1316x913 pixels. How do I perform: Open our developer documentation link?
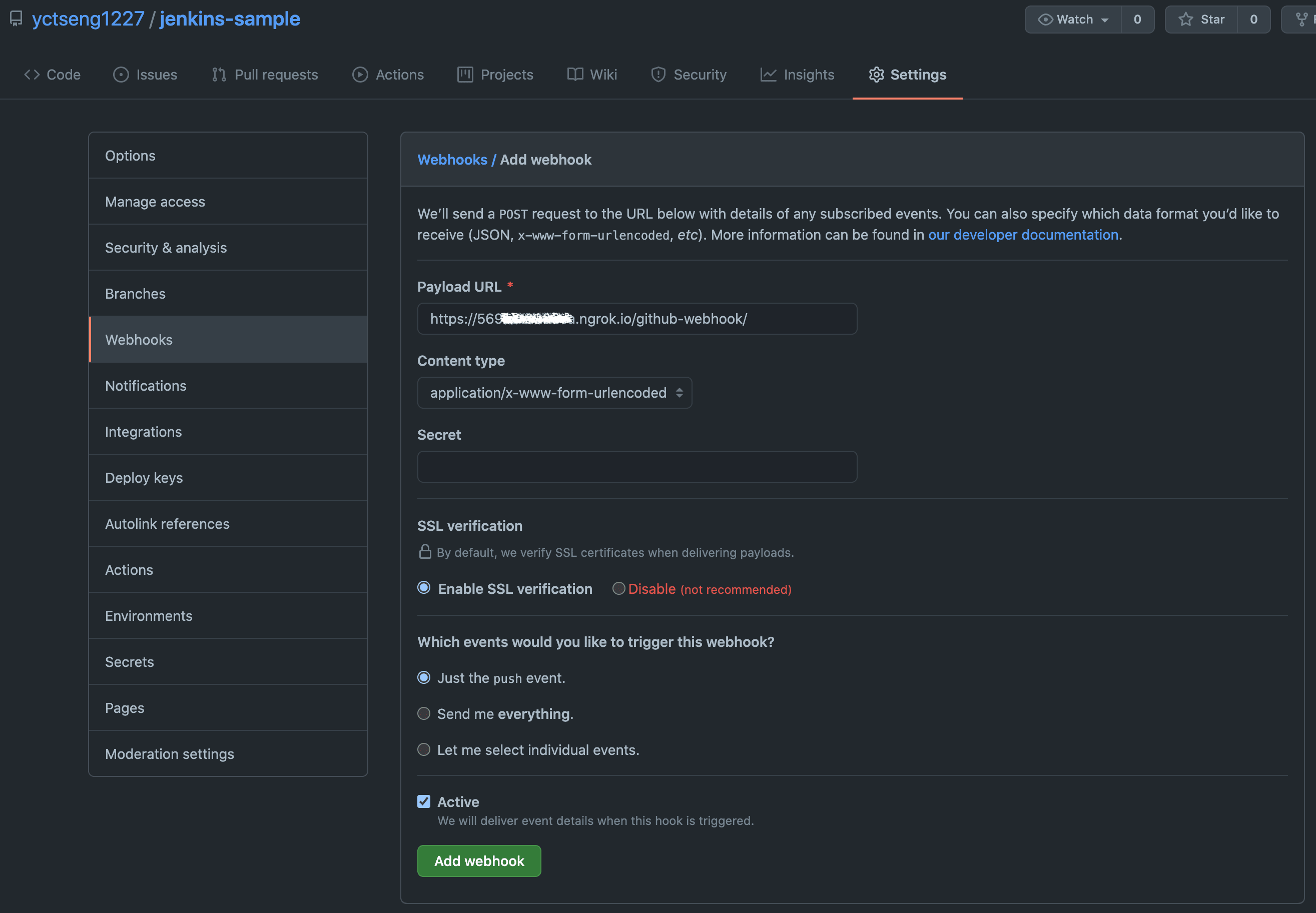(1023, 235)
